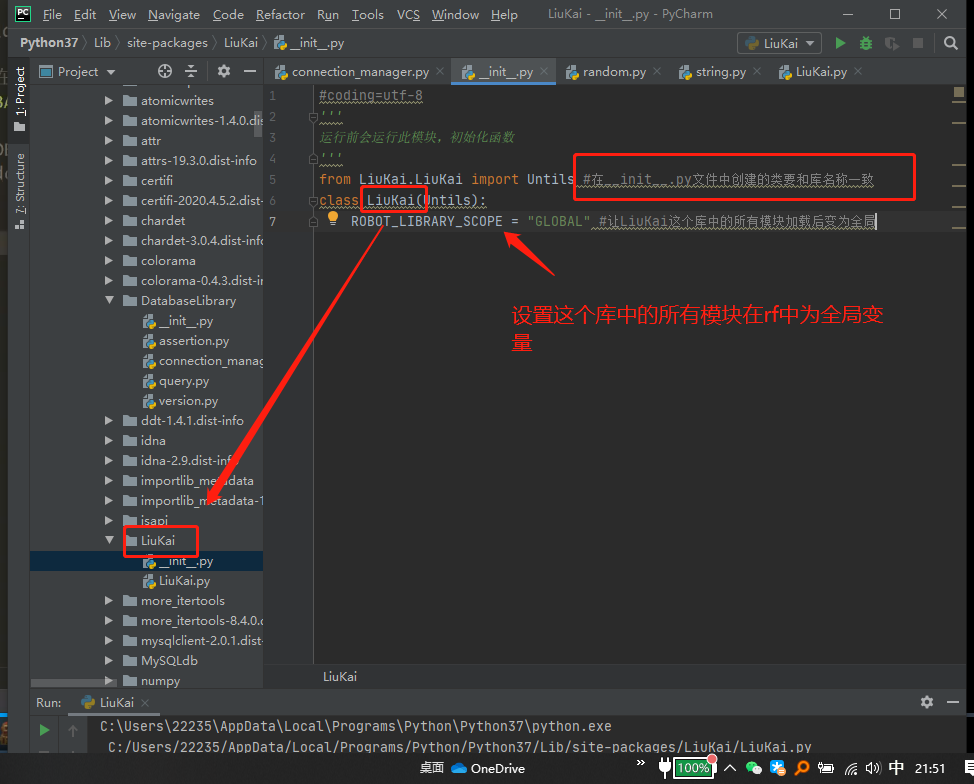Open the Navigate menu
The width and height of the screenshot is (974, 784).
(x=174, y=14)
